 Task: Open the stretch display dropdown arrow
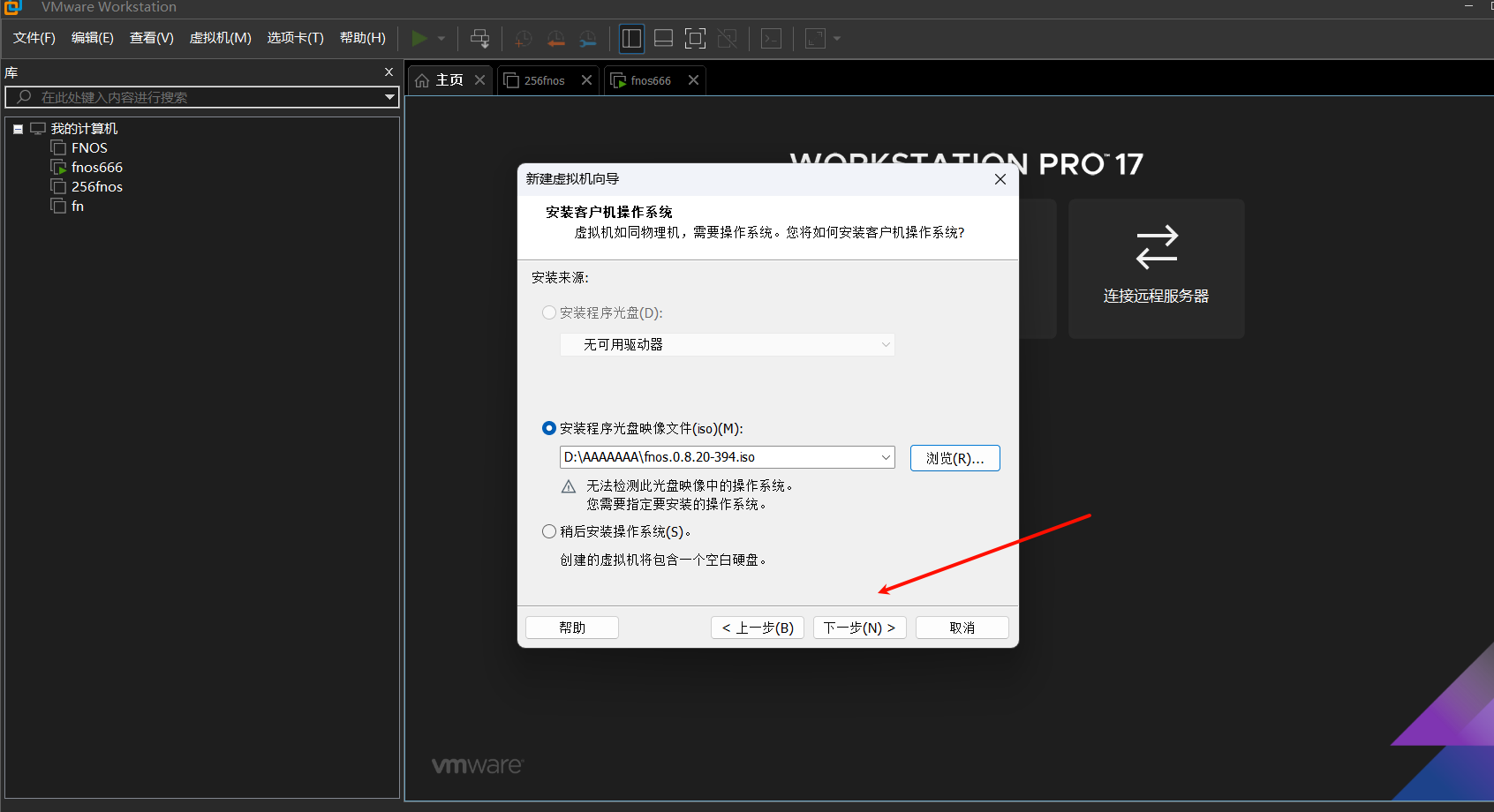tap(837, 38)
